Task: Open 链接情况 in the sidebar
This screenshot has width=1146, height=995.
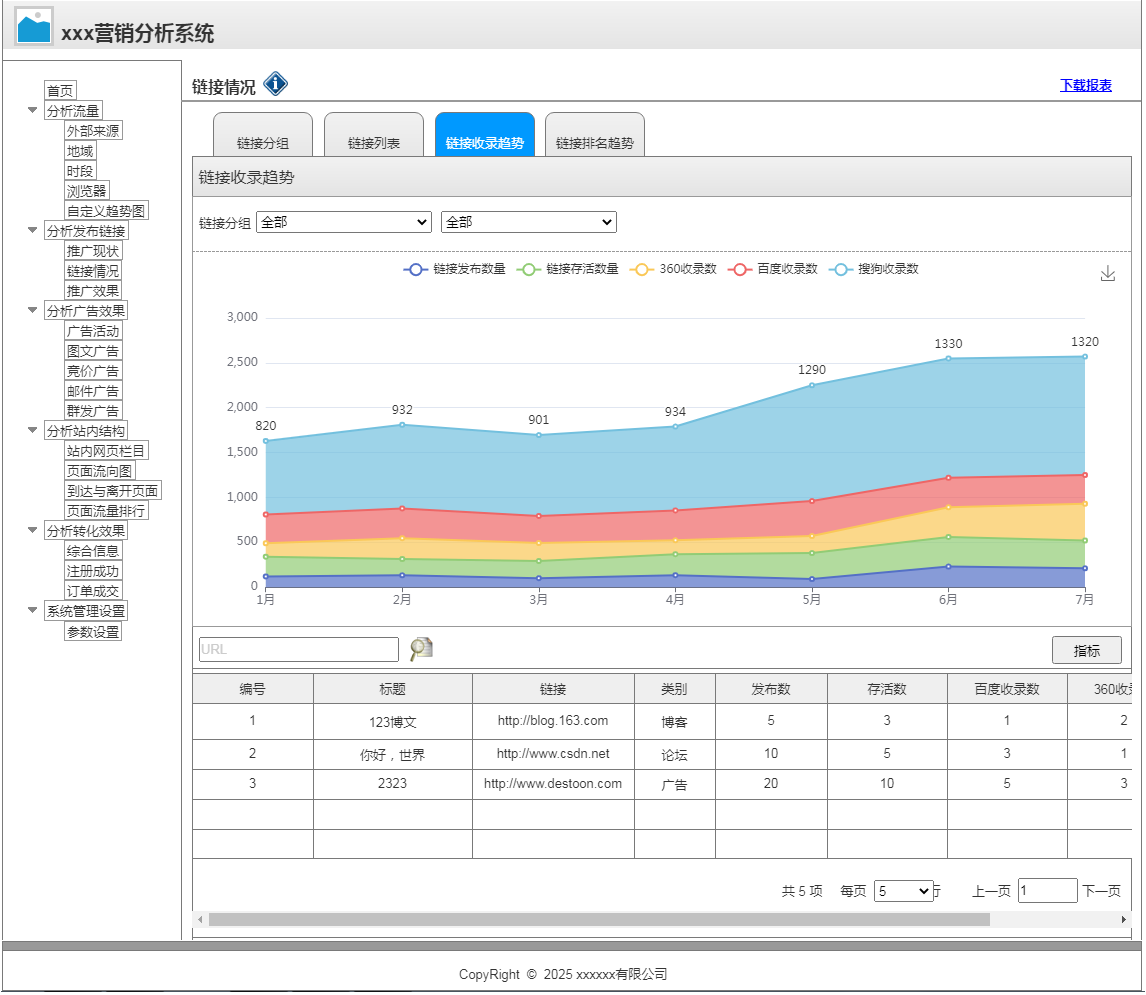Action: [93, 270]
